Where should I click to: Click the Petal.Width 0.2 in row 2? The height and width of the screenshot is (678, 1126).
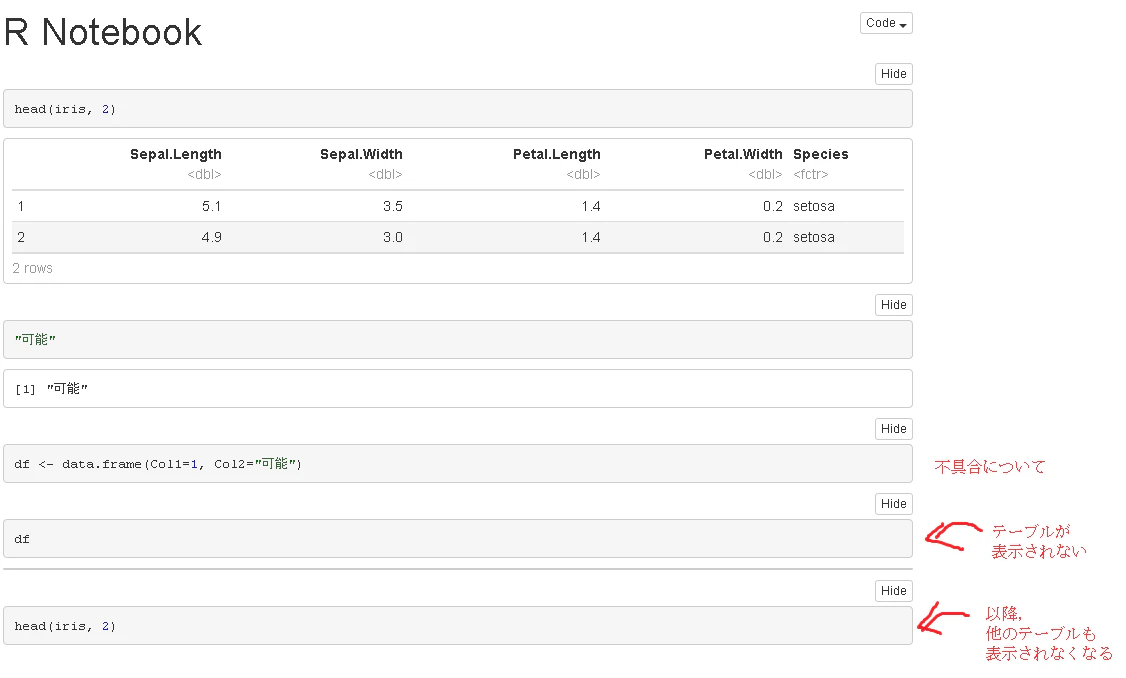773,237
